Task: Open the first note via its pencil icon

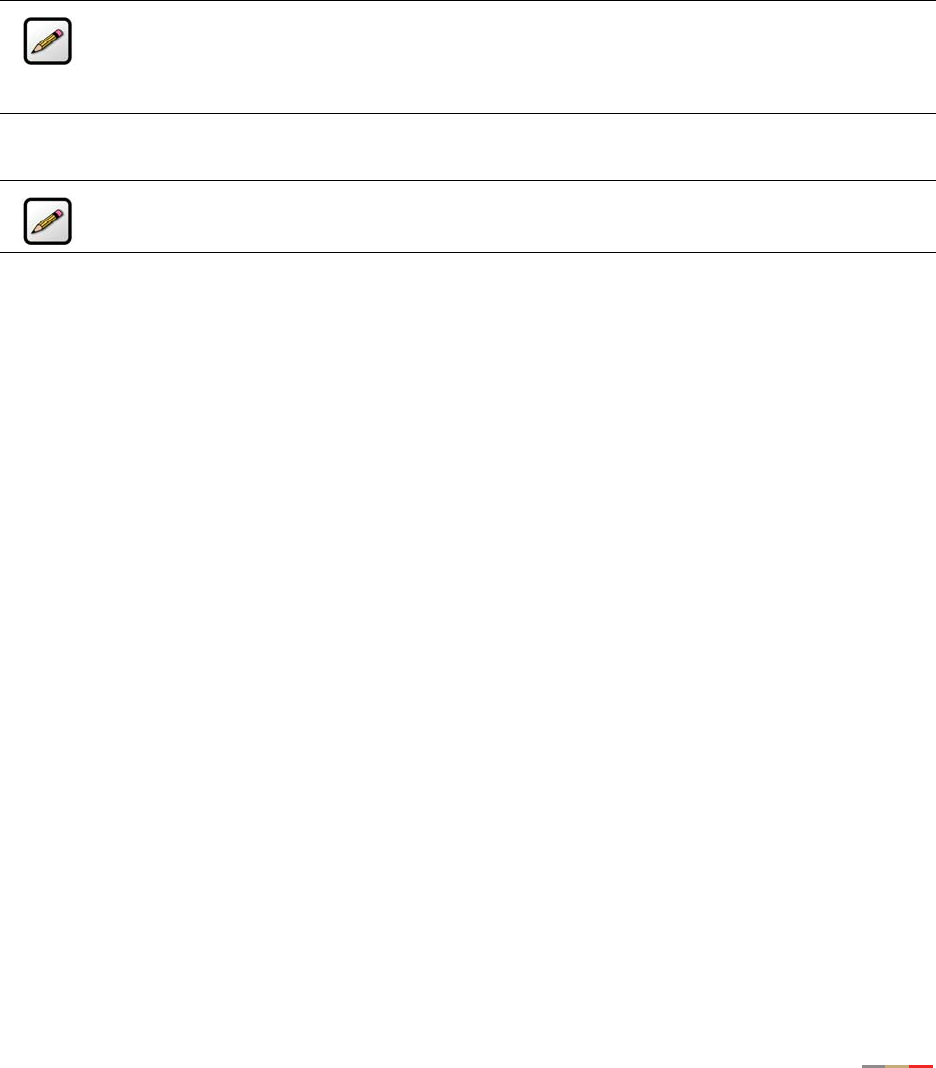Action: (48, 42)
